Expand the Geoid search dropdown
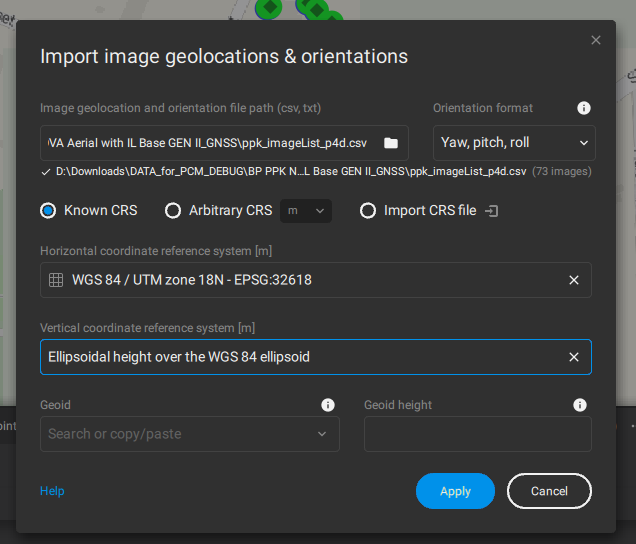This screenshot has height=544, width=636. [322, 434]
